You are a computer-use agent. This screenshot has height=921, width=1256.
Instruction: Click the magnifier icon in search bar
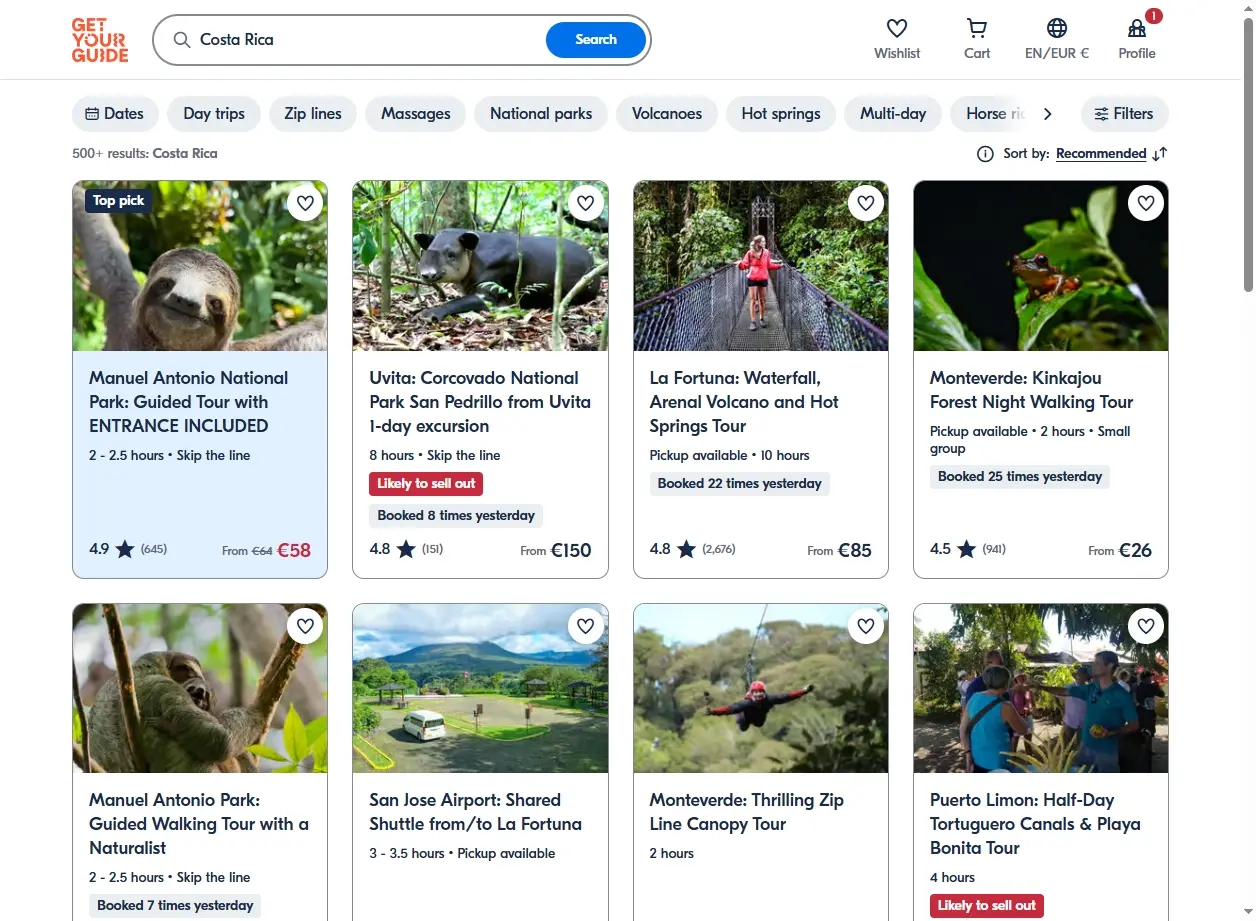pyautogui.click(x=181, y=40)
